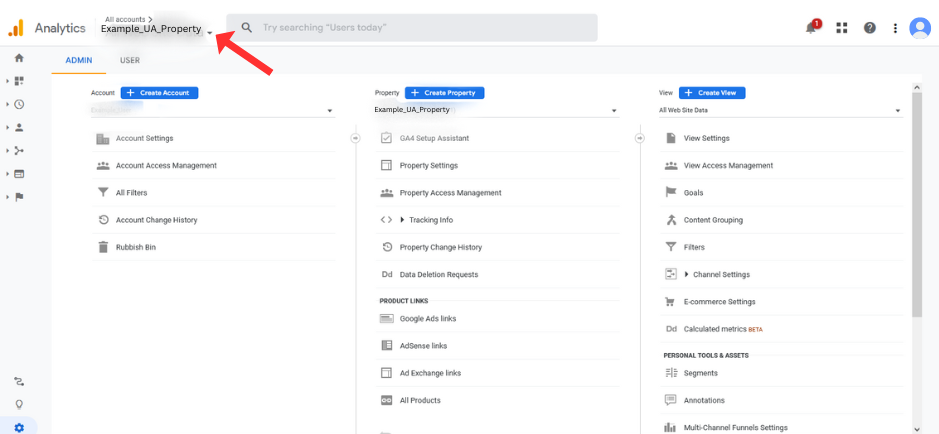Click the scrollbar down arrow
The width and height of the screenshot is (939, 434).
[x=917, y=429]
